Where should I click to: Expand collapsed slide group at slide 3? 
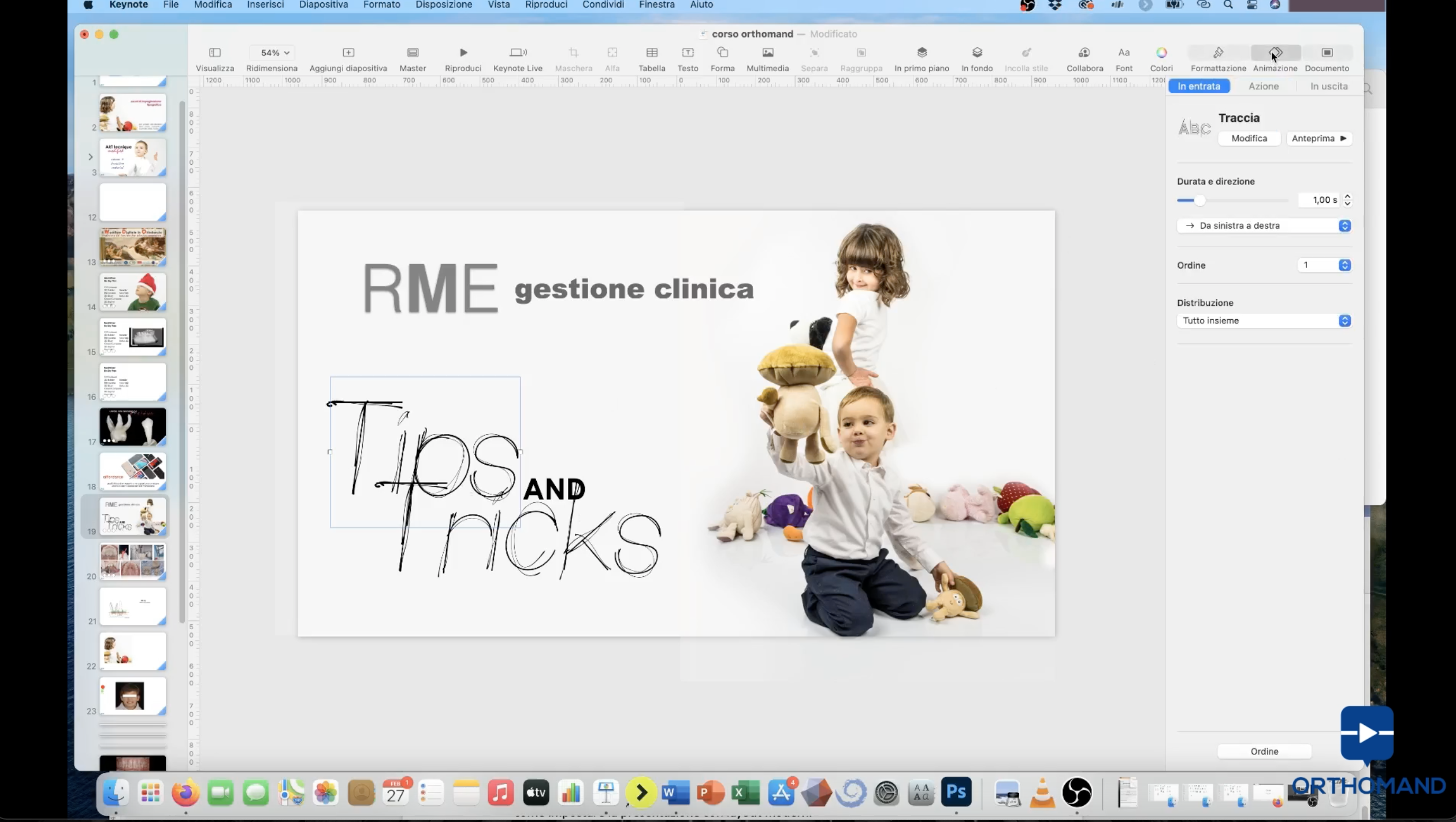pyautogui.click(x=90, y=157)
